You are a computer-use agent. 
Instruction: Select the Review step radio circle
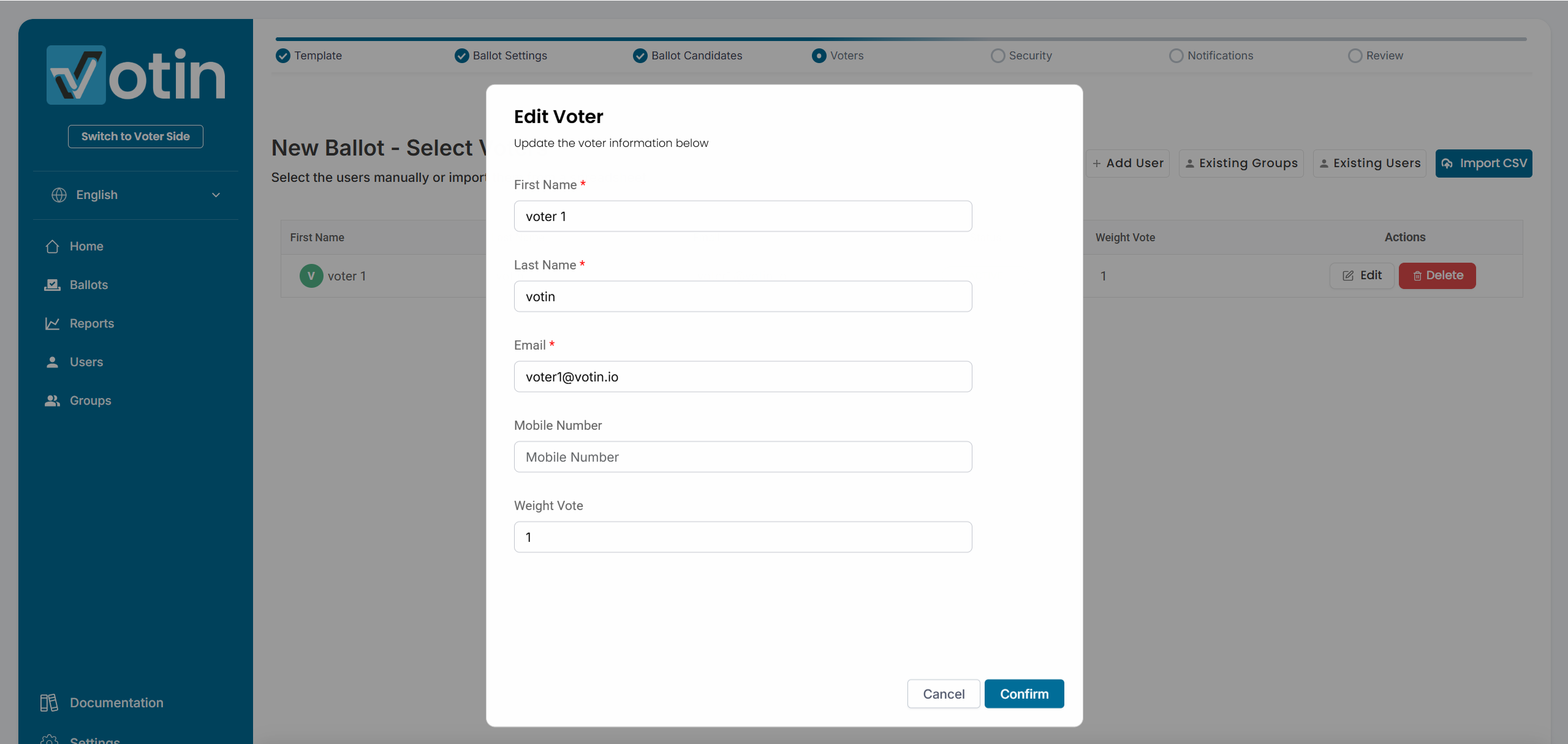[x=1355, y=56]
